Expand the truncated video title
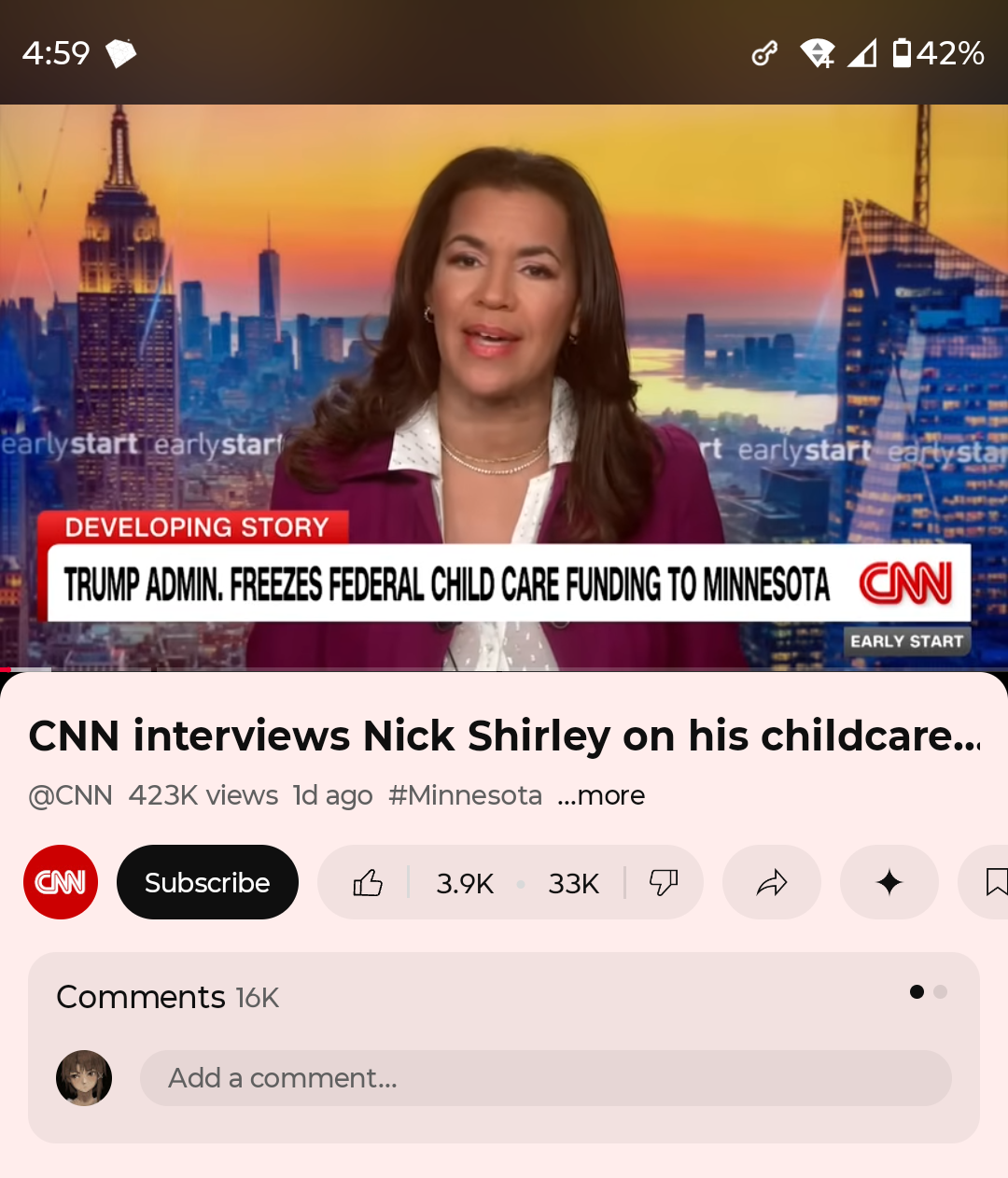Screen dimensions: 1008x1178 pos(504,736)
